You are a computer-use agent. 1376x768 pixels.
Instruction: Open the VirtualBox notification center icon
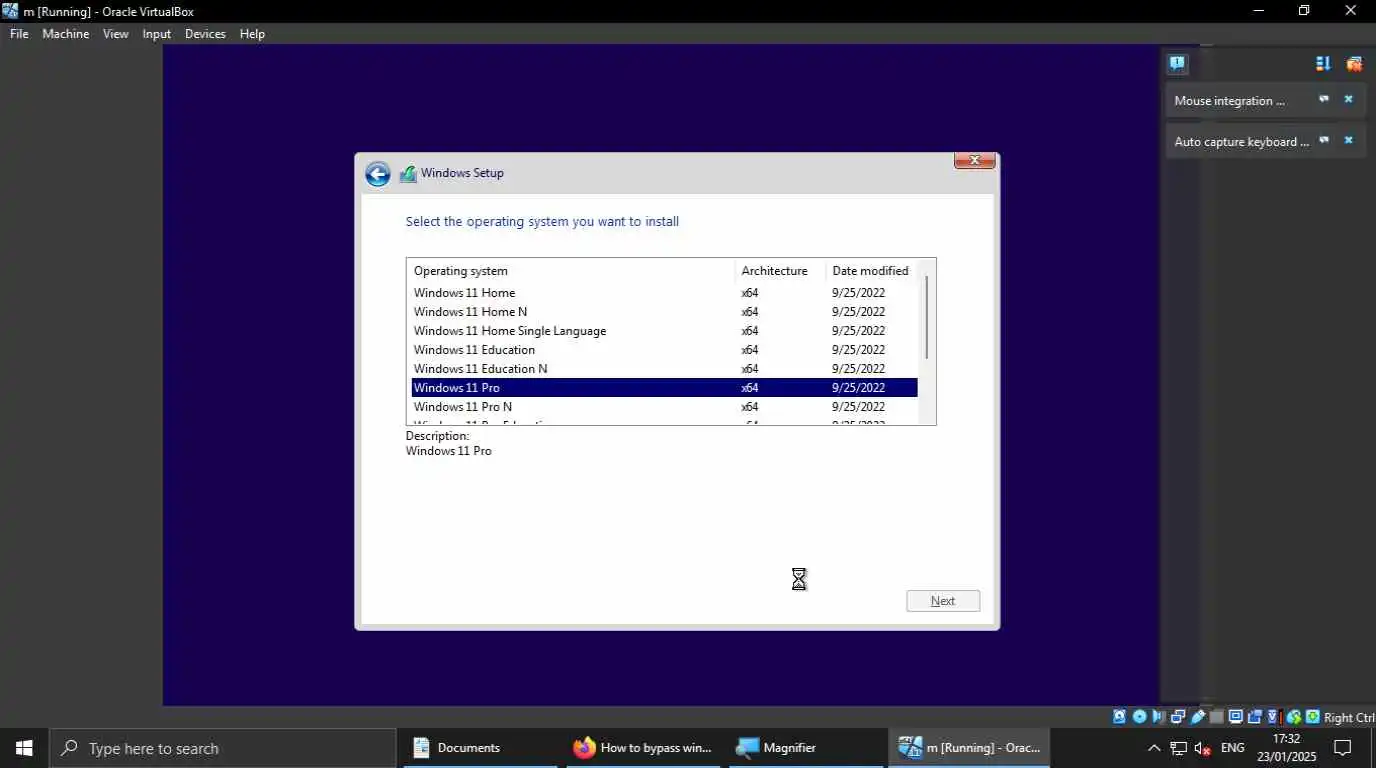[x=1177, y=63]
